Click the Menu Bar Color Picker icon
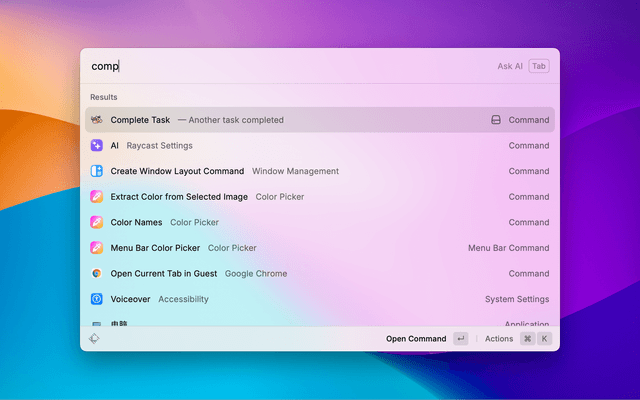The image size is (640, 400). click(x=97, y=248)
